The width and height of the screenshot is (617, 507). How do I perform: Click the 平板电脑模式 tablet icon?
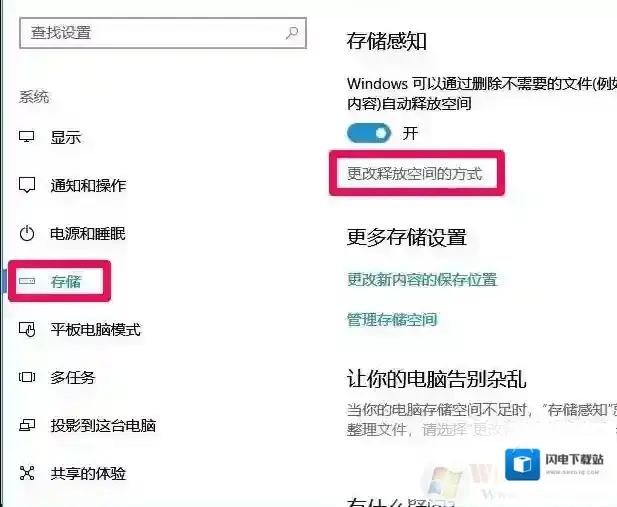tap(27, 329)
